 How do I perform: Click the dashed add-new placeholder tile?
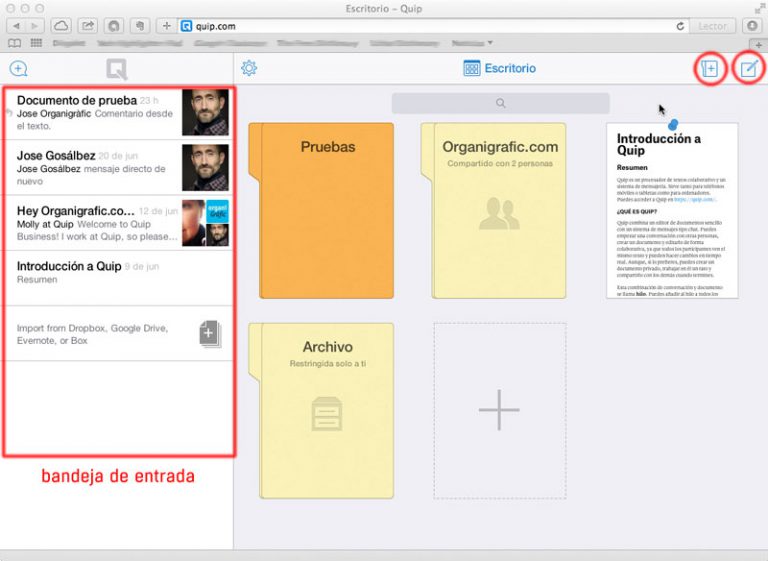(x=500, y=411)
